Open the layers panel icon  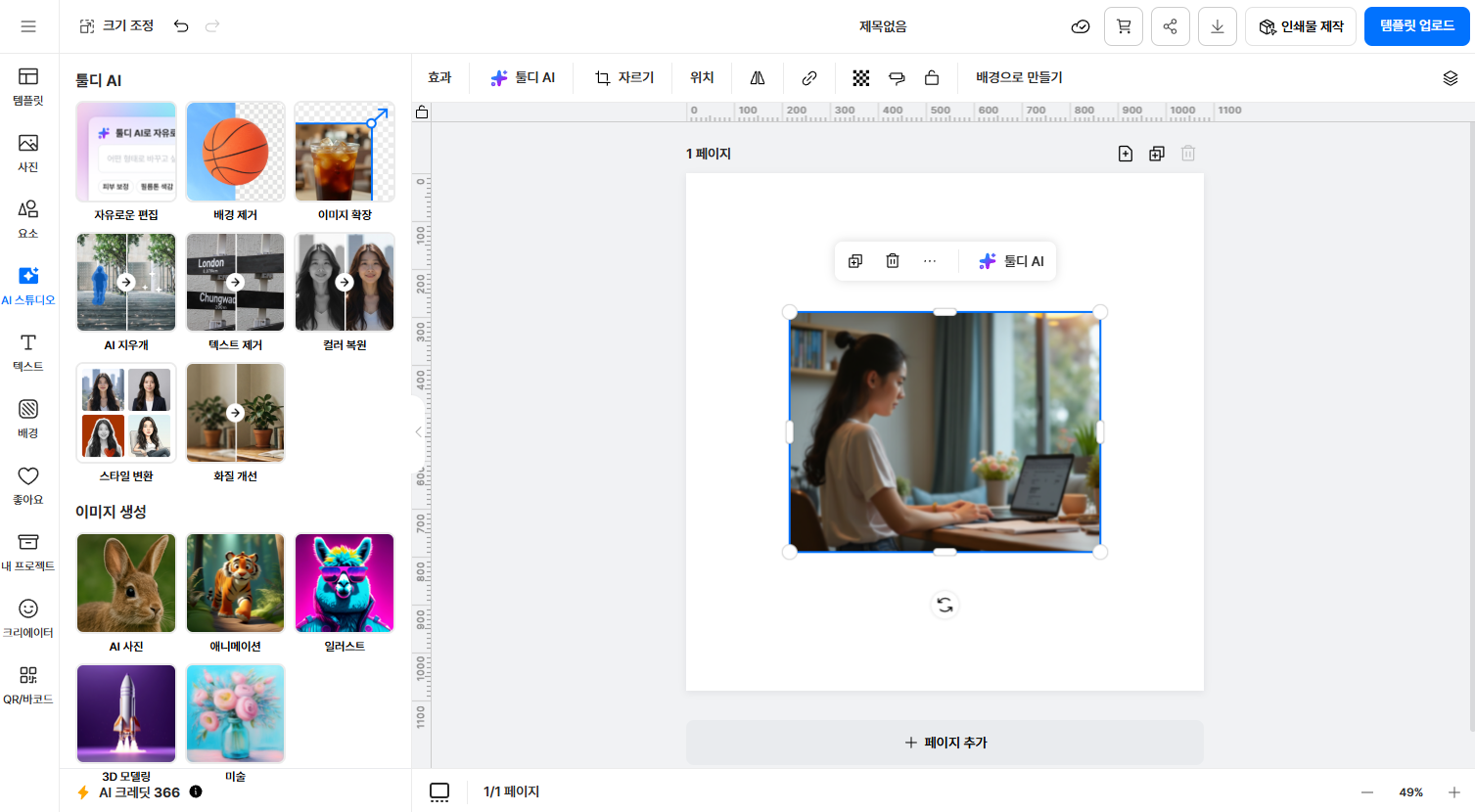1451,78
